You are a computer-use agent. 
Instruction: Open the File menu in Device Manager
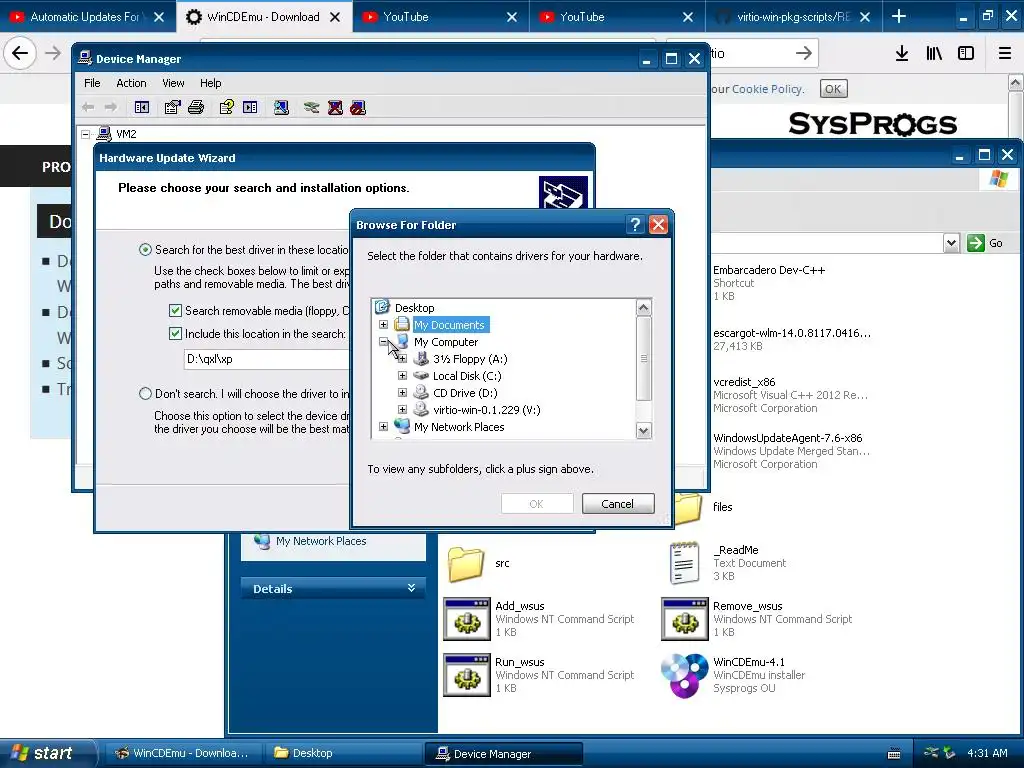(92, 83)
